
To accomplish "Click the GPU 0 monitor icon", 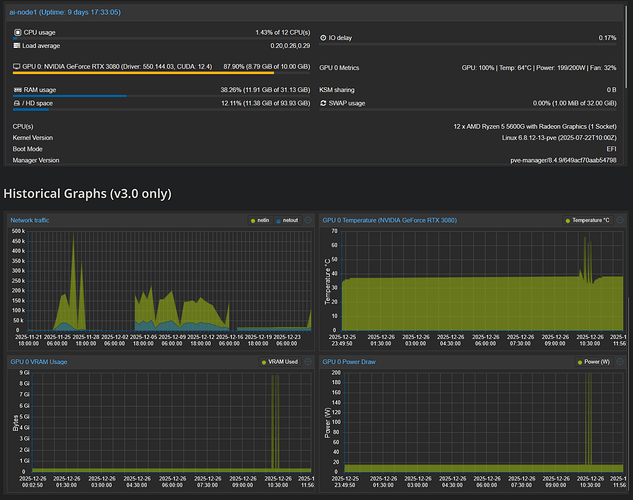I will point(17,68).
